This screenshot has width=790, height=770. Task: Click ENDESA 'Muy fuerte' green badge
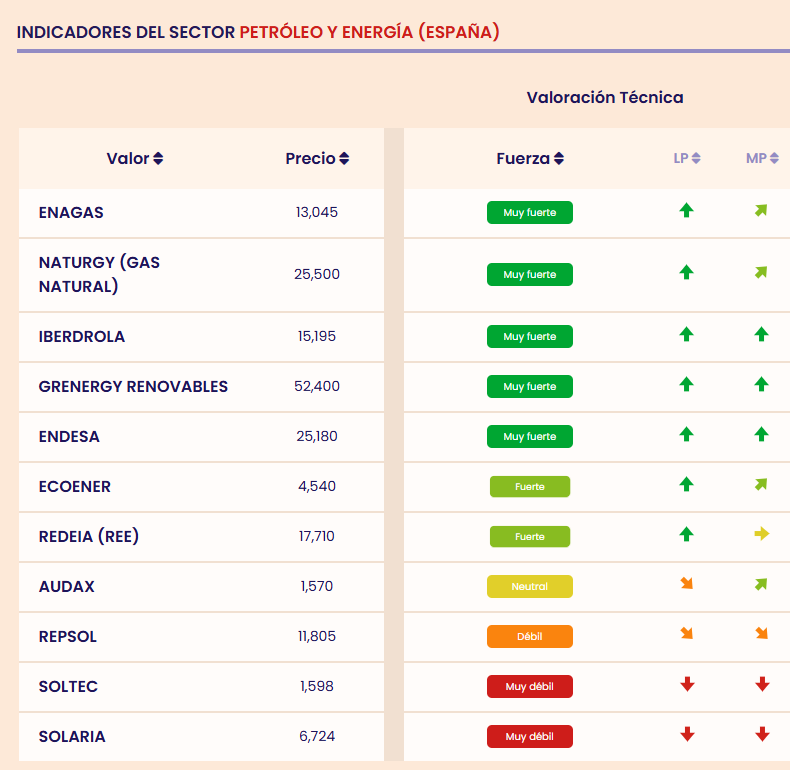530,437
